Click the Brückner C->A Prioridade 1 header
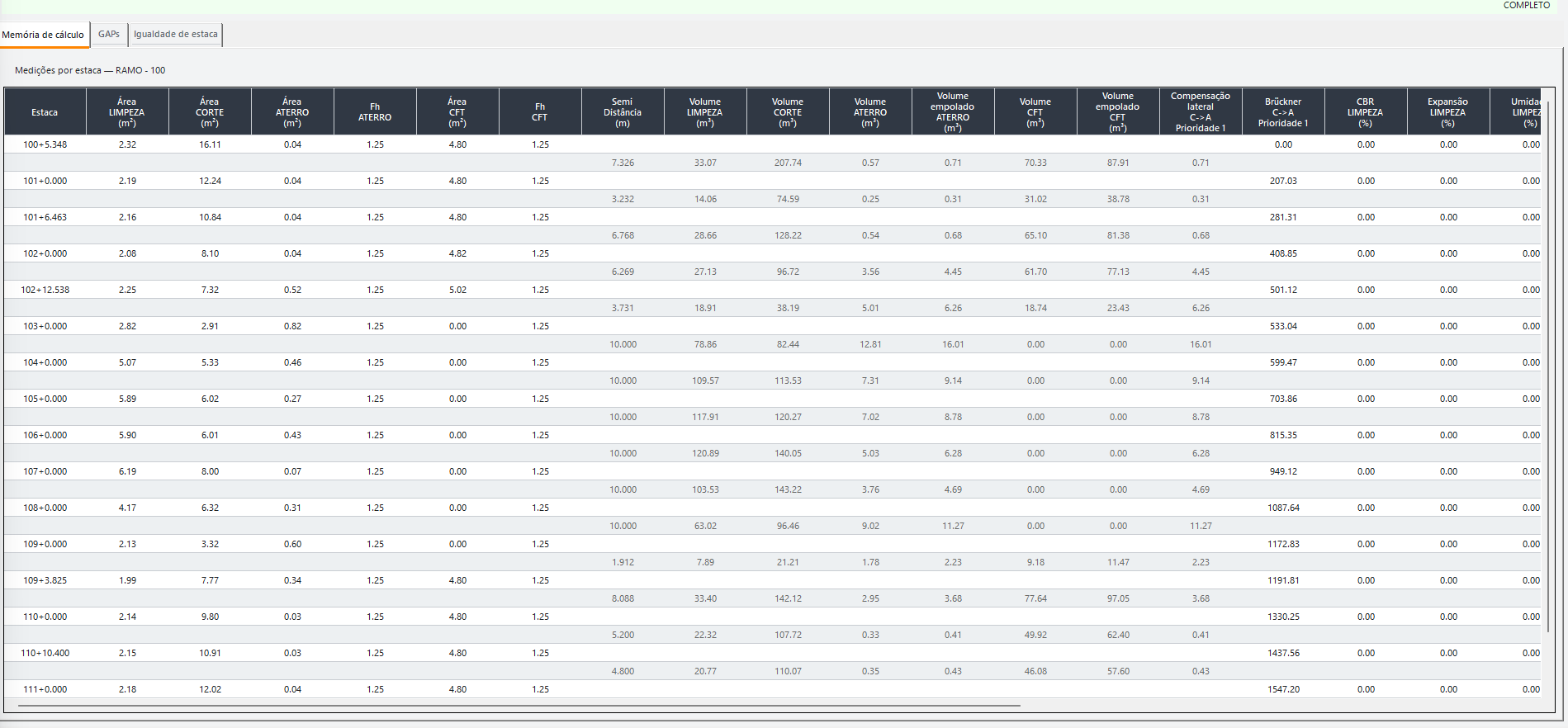Viewport: 1568px width, 728px height. 1283,112
